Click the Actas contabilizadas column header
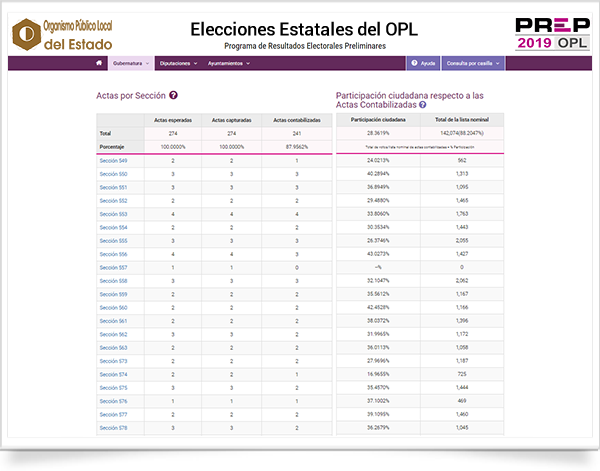 coord(297,120)
